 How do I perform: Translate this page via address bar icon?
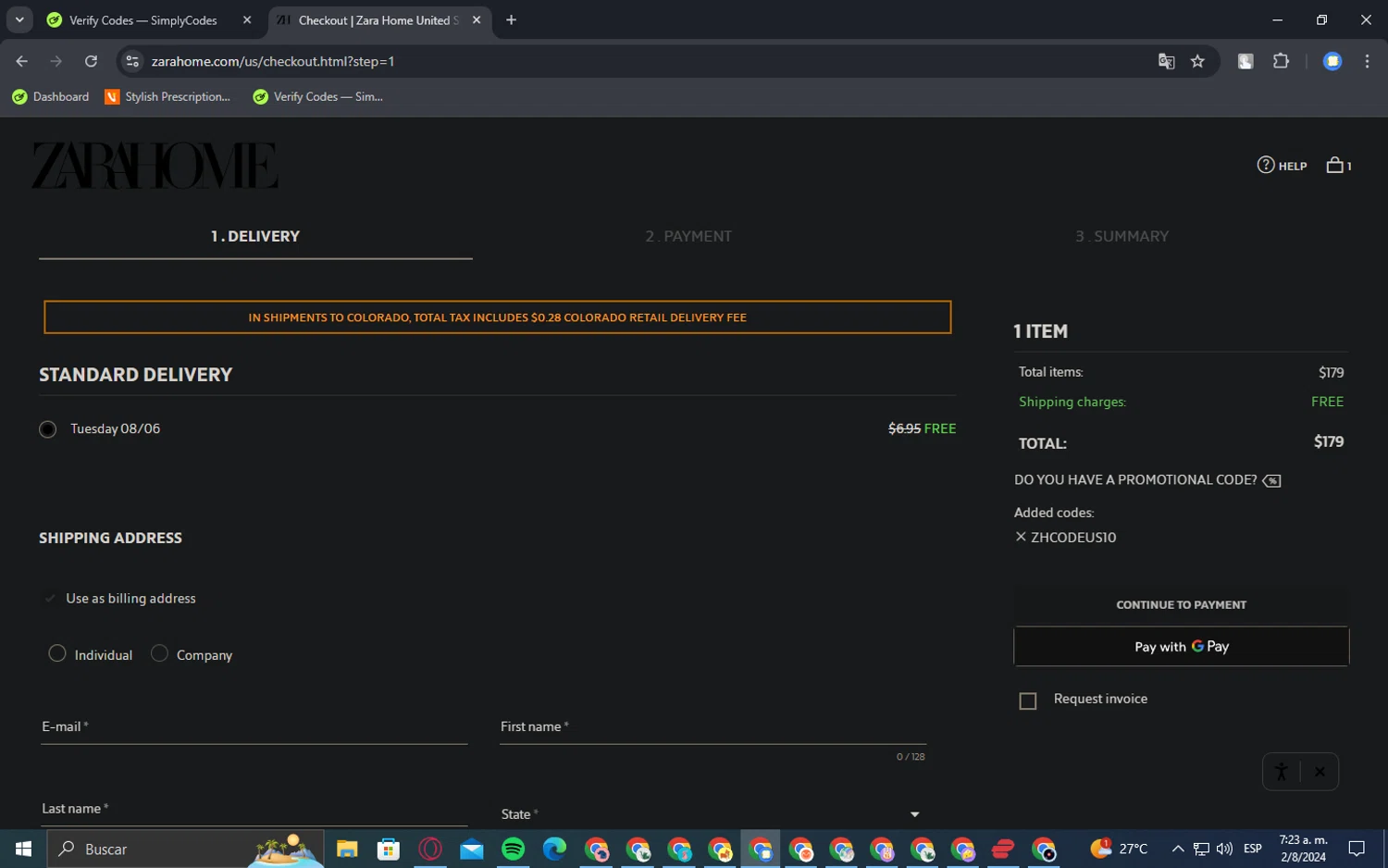1166,61
